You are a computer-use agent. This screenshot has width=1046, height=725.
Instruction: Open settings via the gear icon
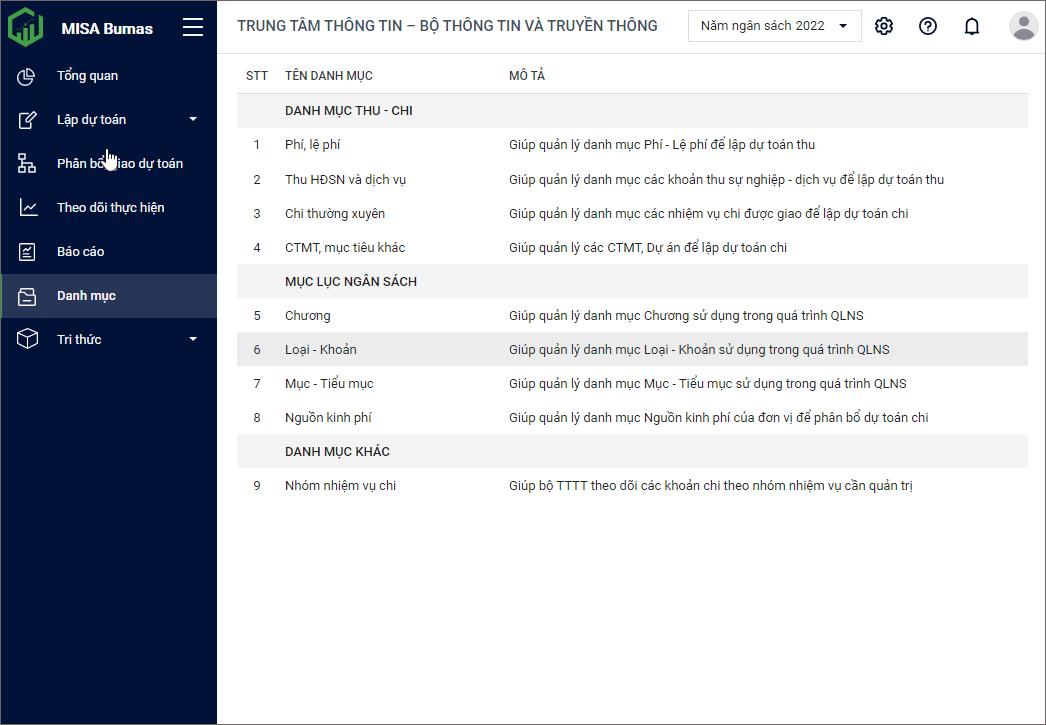click(x=884, y=26)
